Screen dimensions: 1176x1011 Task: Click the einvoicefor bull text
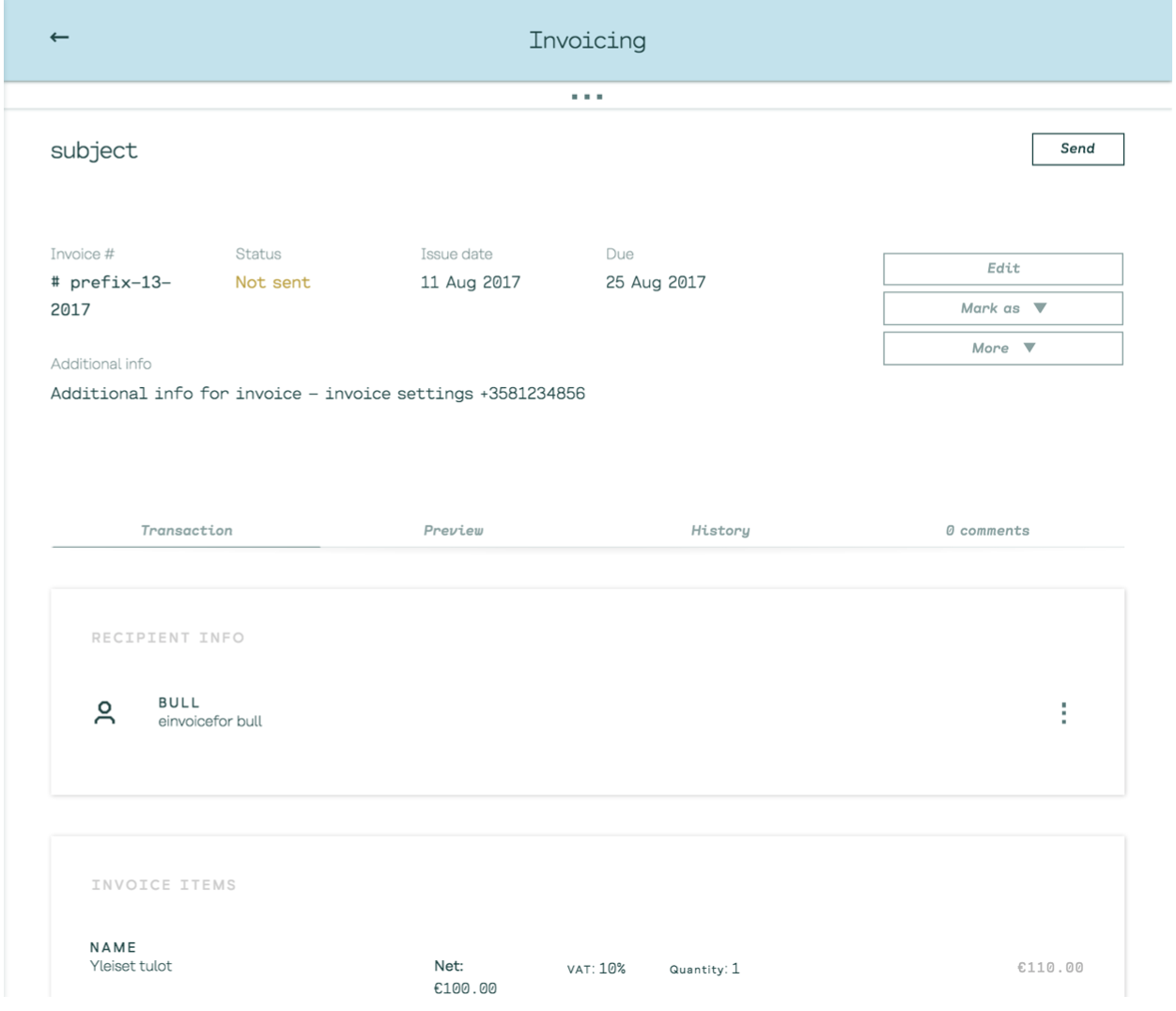(210, 722)
